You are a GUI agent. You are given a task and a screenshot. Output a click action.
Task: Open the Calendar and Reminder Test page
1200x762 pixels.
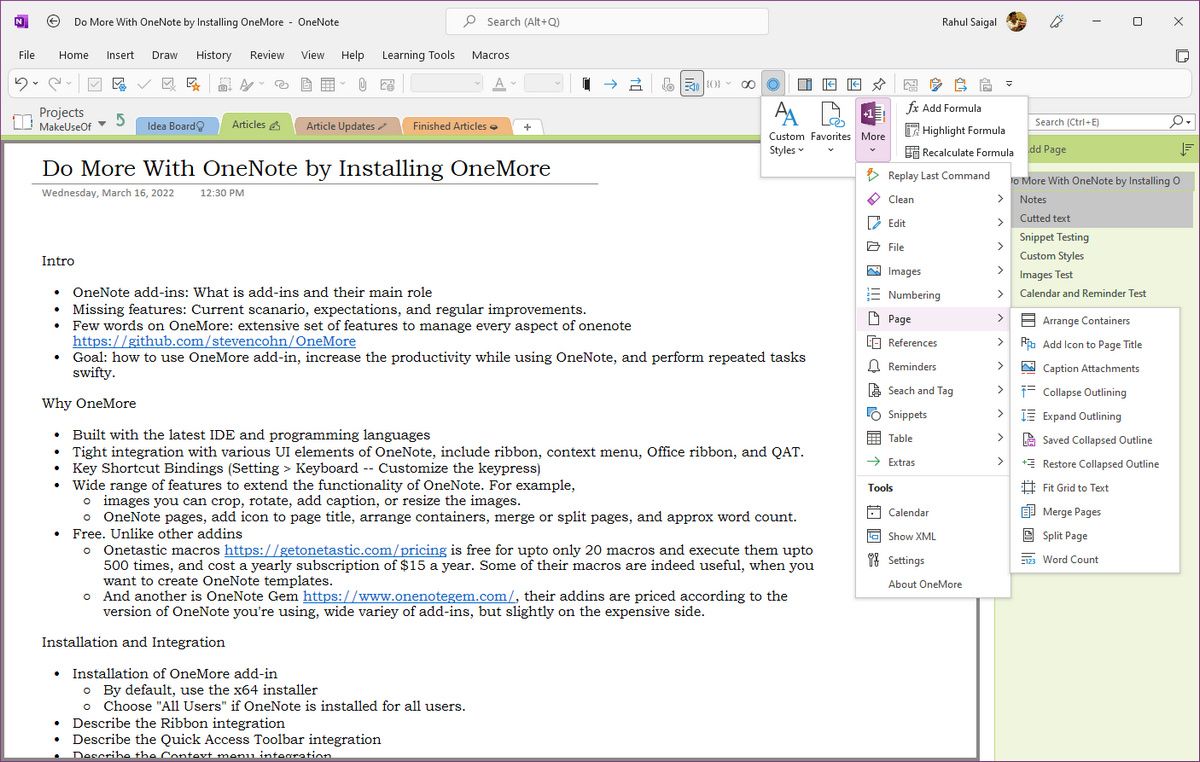1082,293
